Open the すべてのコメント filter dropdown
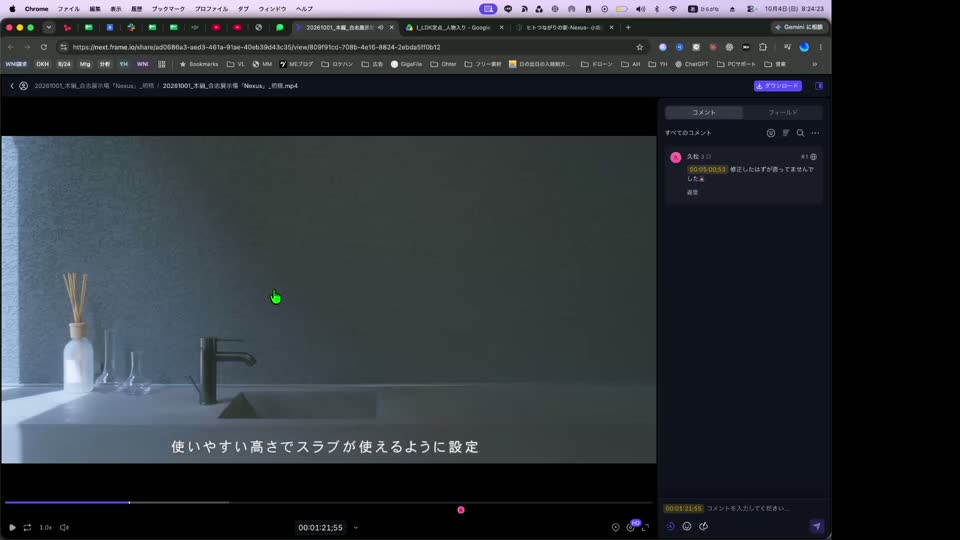Image resolution: width=960 pixels, height=540 pixels. point(688,133)
